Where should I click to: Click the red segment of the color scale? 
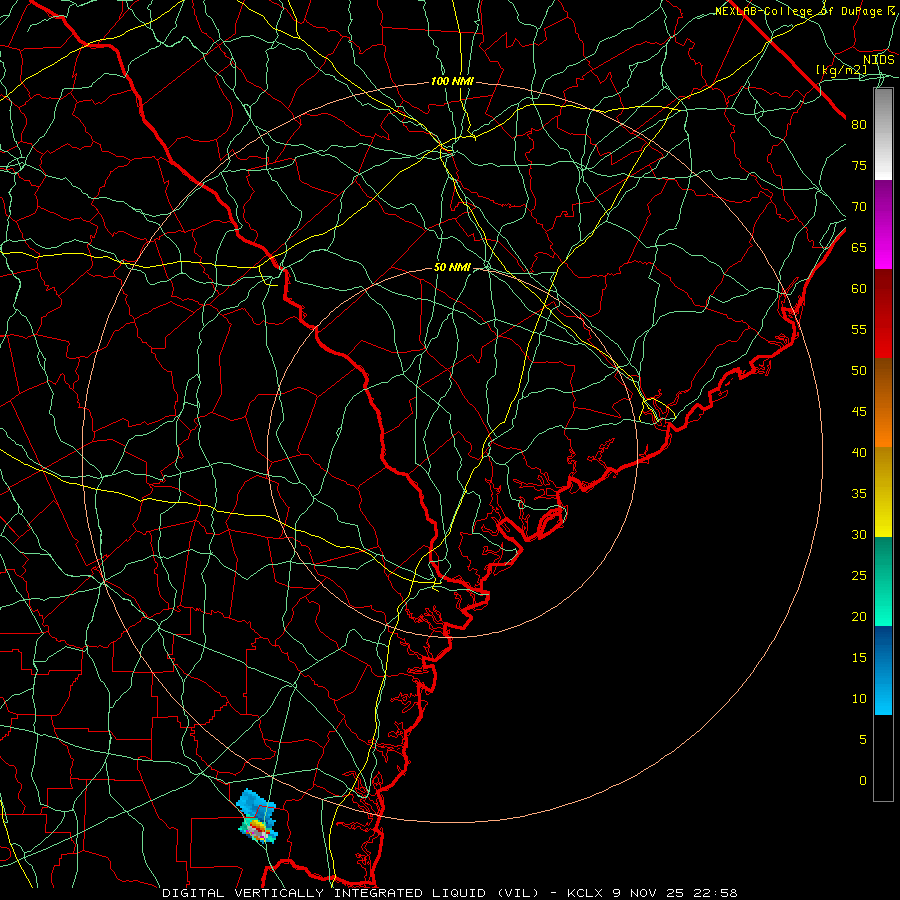pyautogui.click(x=883, y=314)
